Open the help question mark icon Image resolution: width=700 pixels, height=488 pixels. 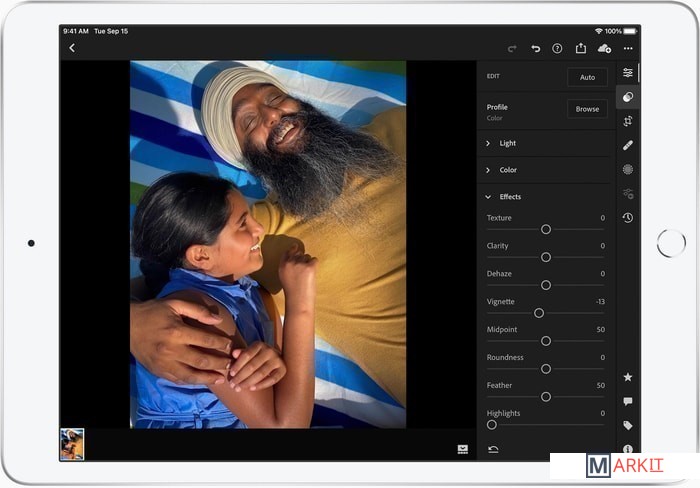[x=557, y=48]
